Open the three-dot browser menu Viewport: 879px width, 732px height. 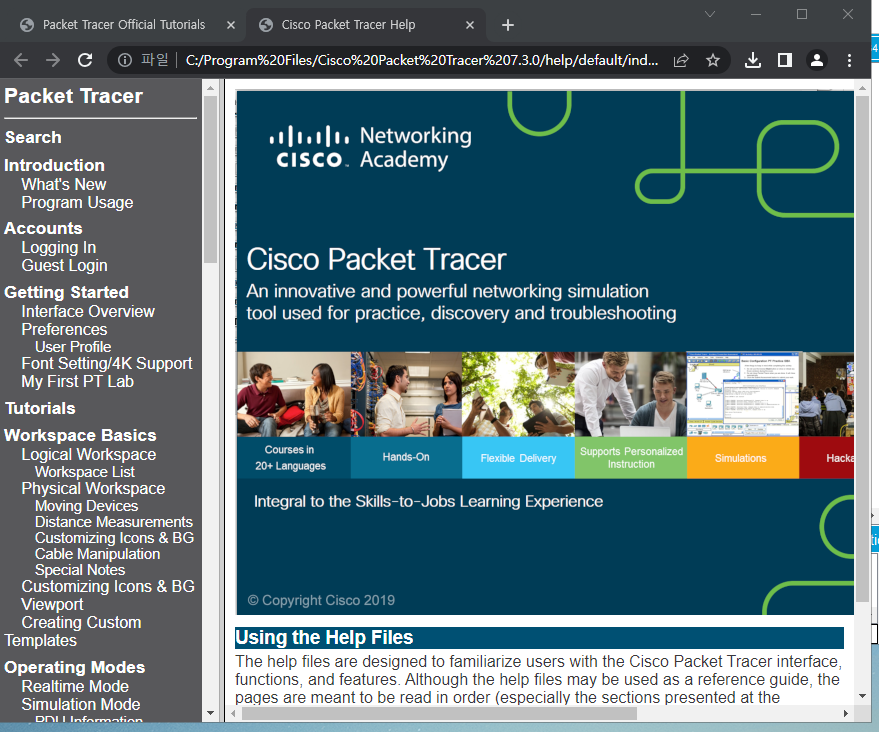click(849, 60)
